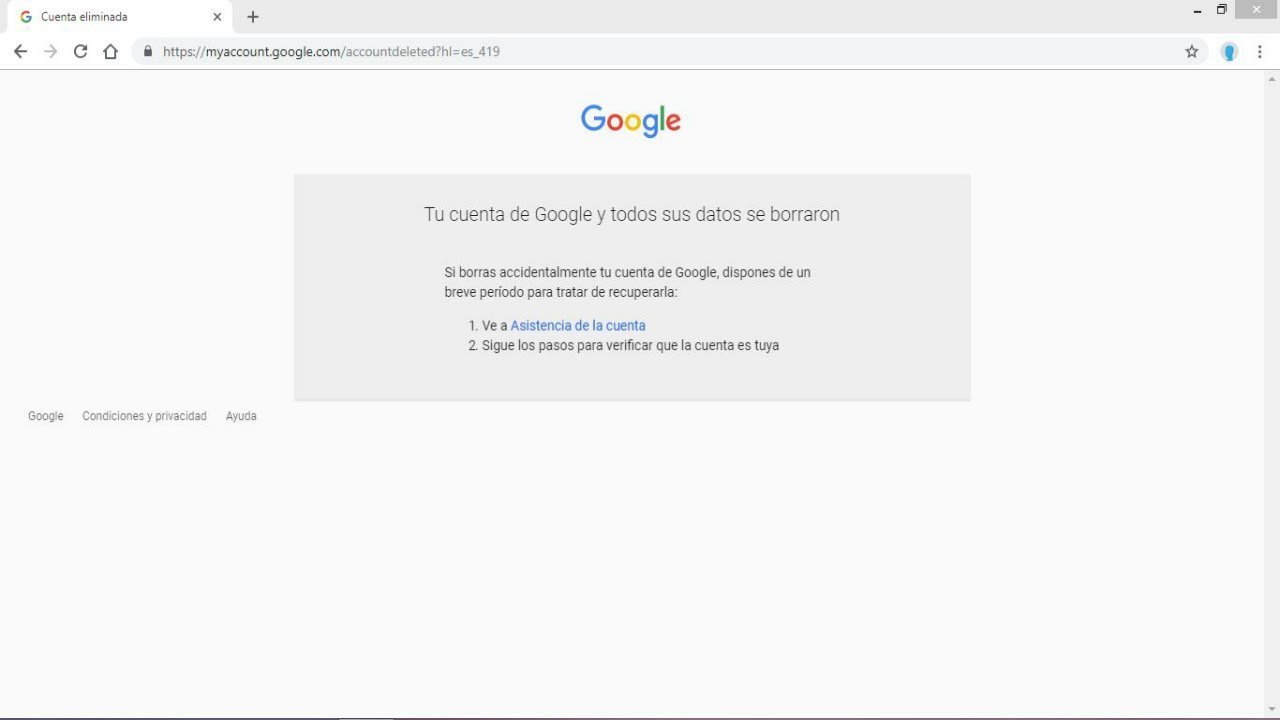Open the browser home page
The height and width of the screenshot is (720, 1280).
pyautogui.click(x=111, y=51)
